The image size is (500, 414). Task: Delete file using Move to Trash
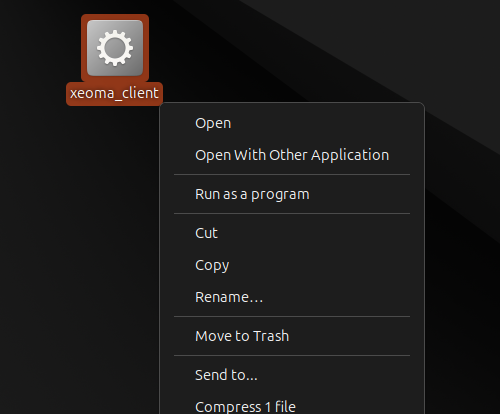coord(292,336)
